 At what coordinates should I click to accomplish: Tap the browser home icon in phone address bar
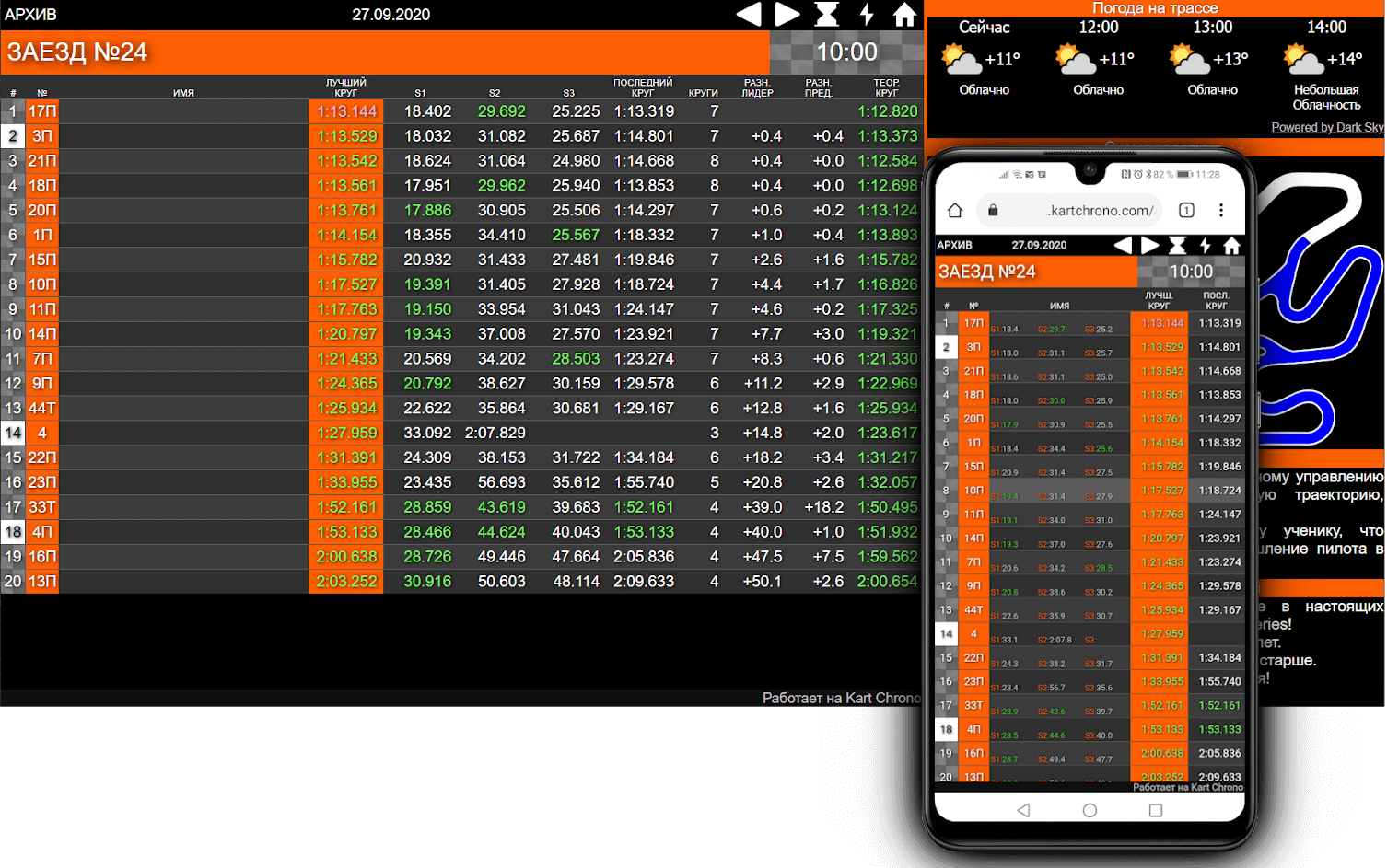[955, 211]
